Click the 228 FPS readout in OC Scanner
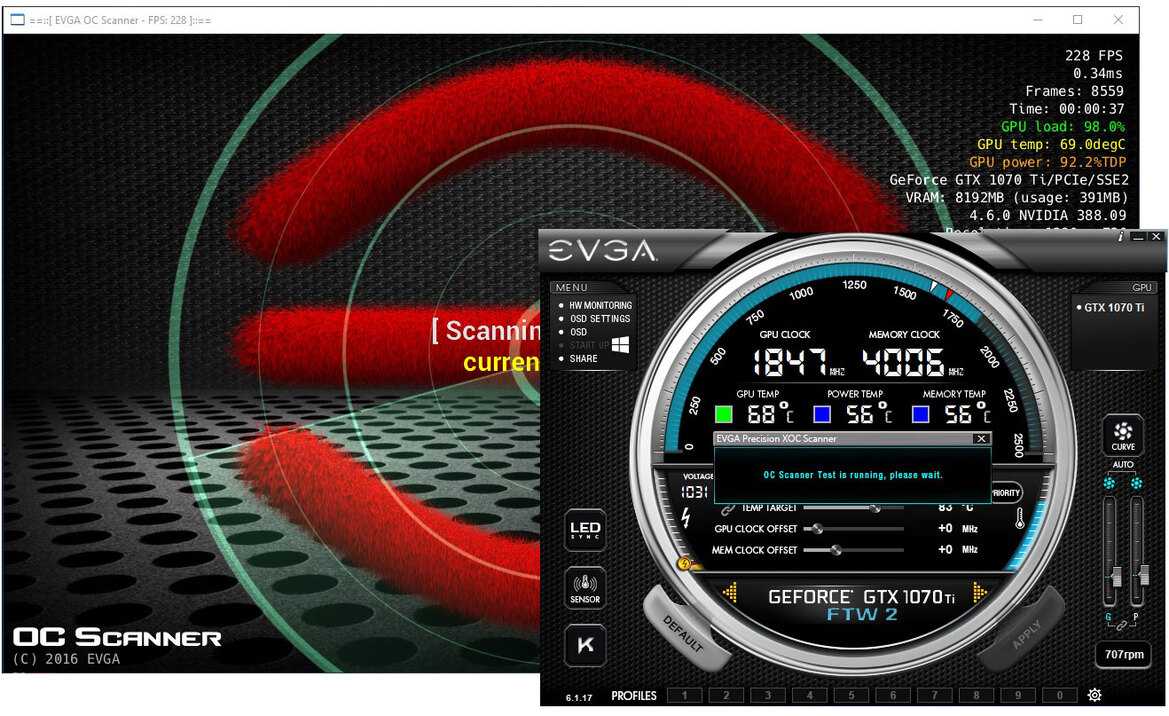This screenshot has width=1169, height=716. 1094,55
